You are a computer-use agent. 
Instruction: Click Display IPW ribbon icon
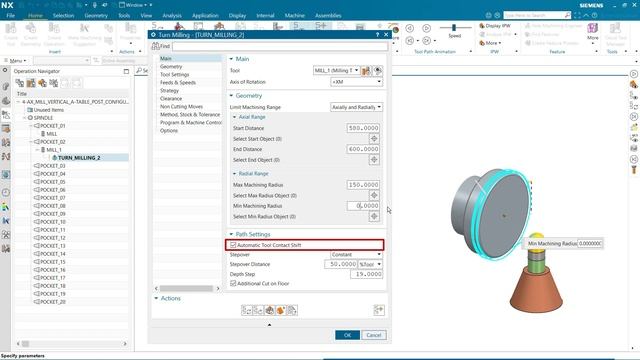coord(482,26)
